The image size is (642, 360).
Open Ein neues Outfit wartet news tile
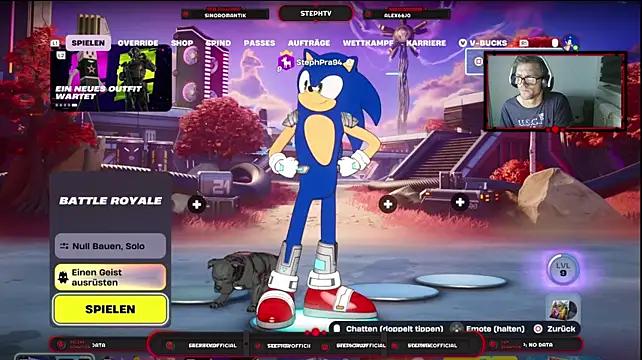[x=111, y=79]
